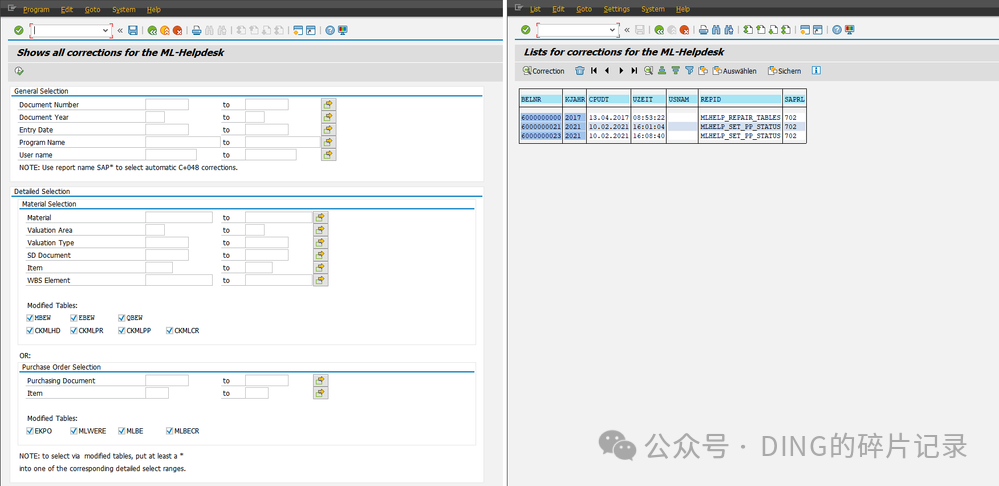Toggle the CKMLCR checkbox

[169, 331]
